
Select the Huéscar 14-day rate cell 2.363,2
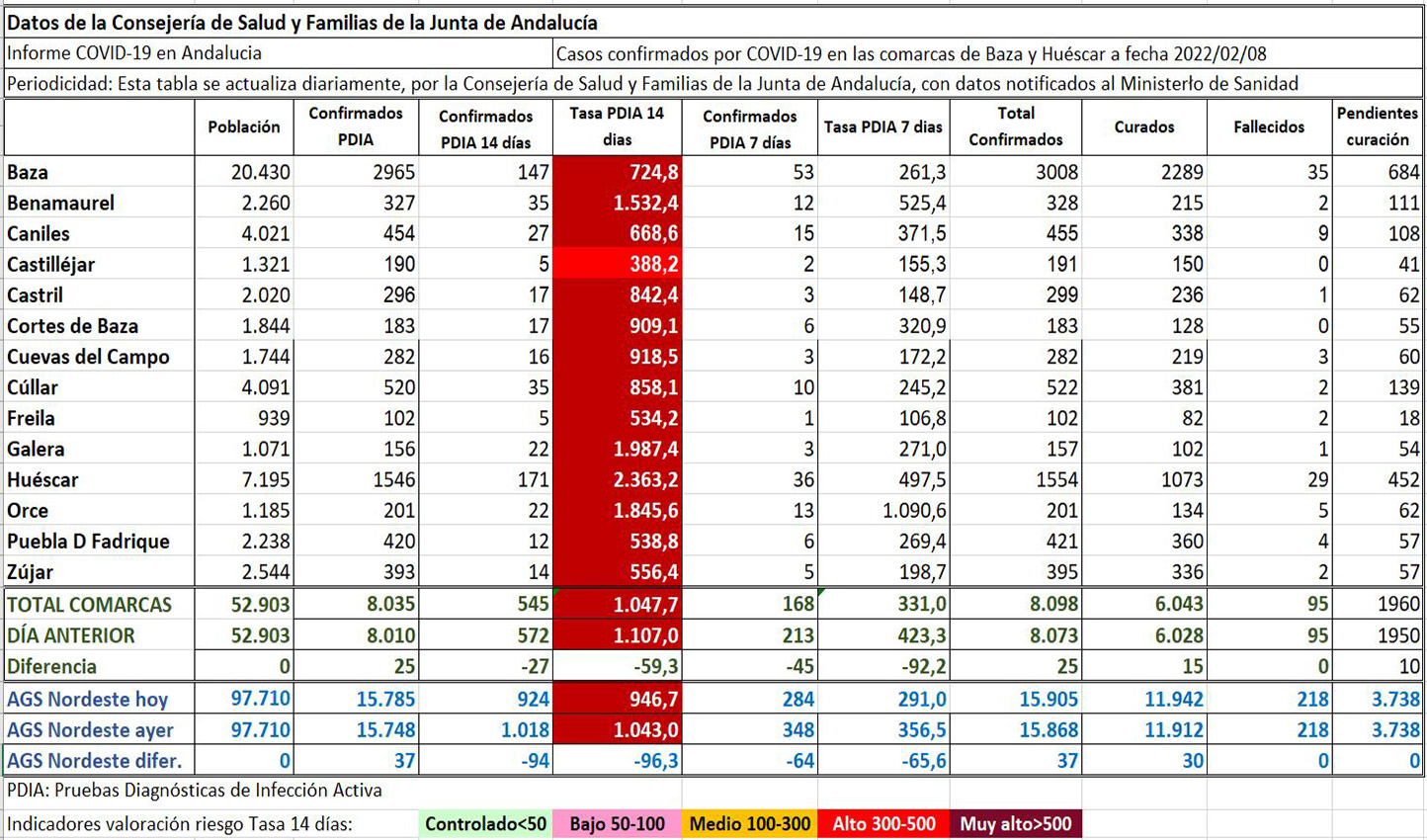coord(617,480)
